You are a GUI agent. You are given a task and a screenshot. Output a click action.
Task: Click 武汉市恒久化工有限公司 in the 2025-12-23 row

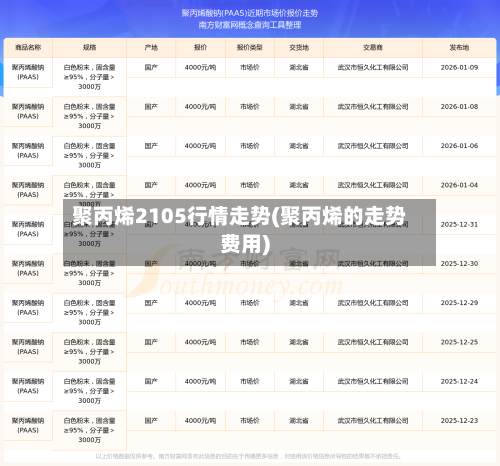pos(373,421)
